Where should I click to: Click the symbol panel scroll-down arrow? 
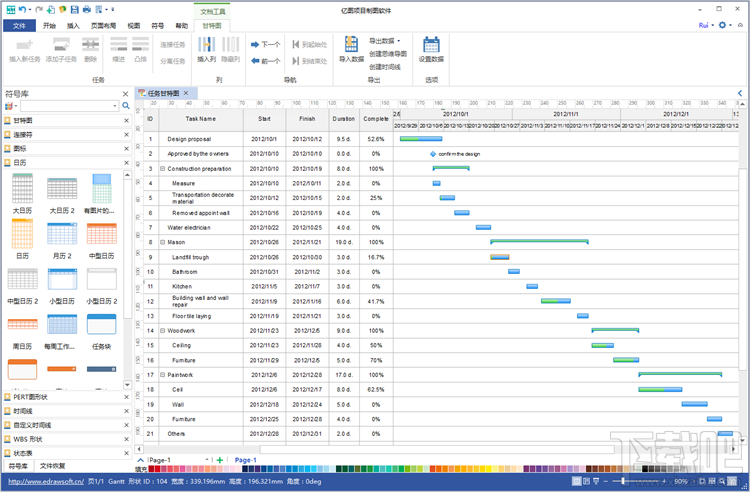(127, 385)
